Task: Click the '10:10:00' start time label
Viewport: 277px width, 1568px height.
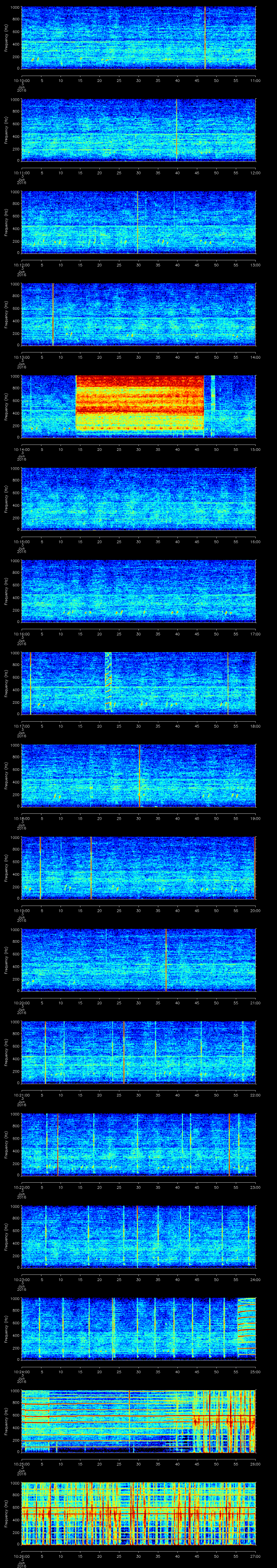Action: coord(22,80)
